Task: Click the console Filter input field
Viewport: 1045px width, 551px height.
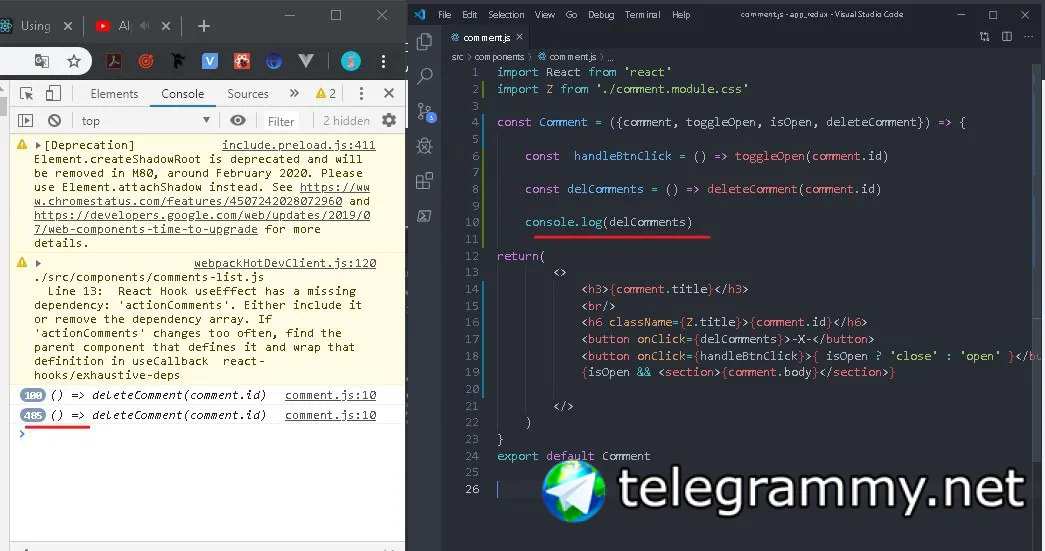Action: (281, 121)
